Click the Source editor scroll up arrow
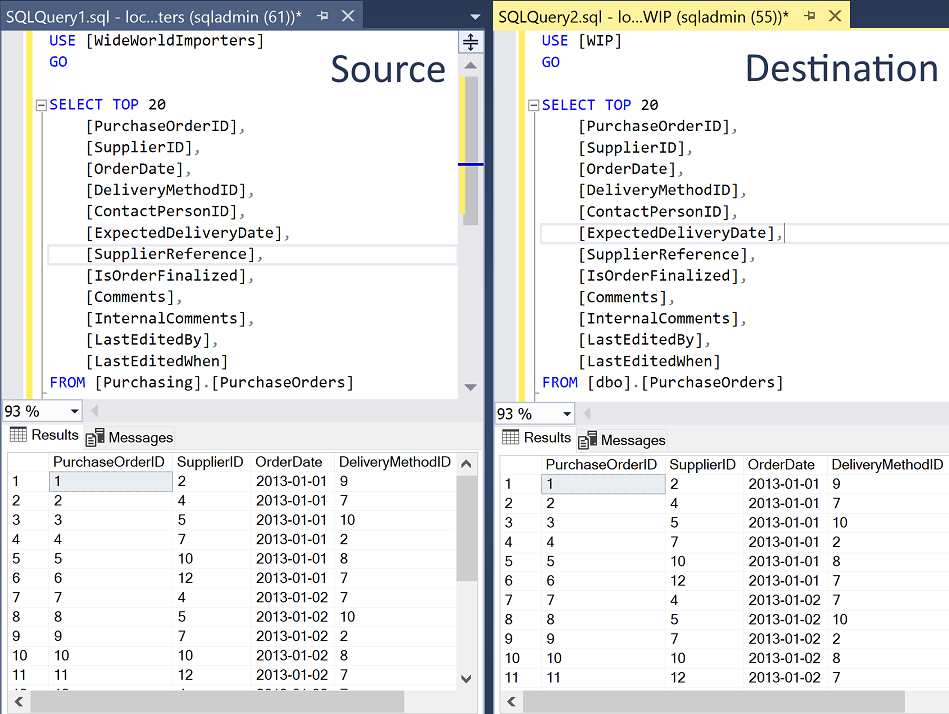 tap(470, 65)
